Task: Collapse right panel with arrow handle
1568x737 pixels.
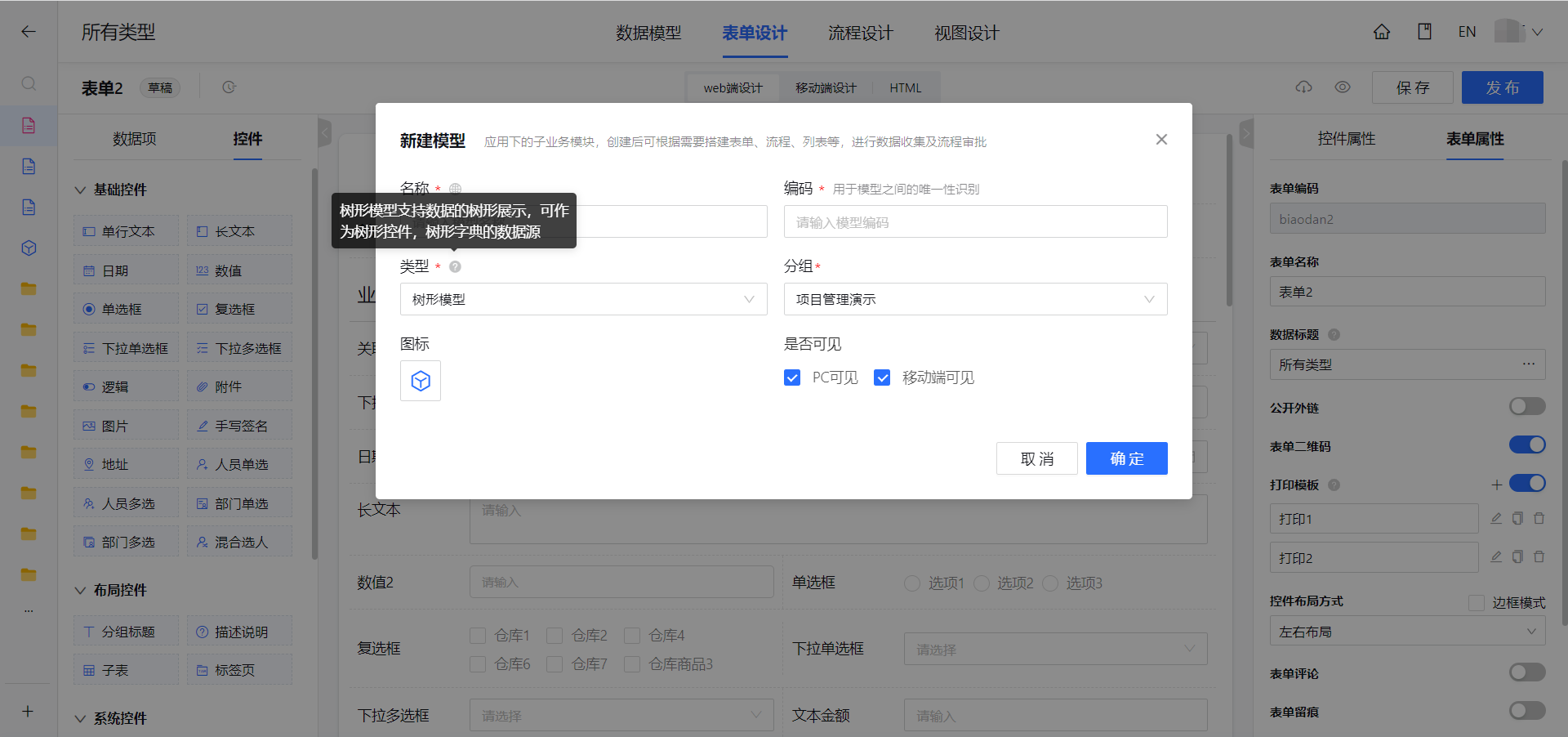Action: pyautogui.click(x=1246, y=133)
